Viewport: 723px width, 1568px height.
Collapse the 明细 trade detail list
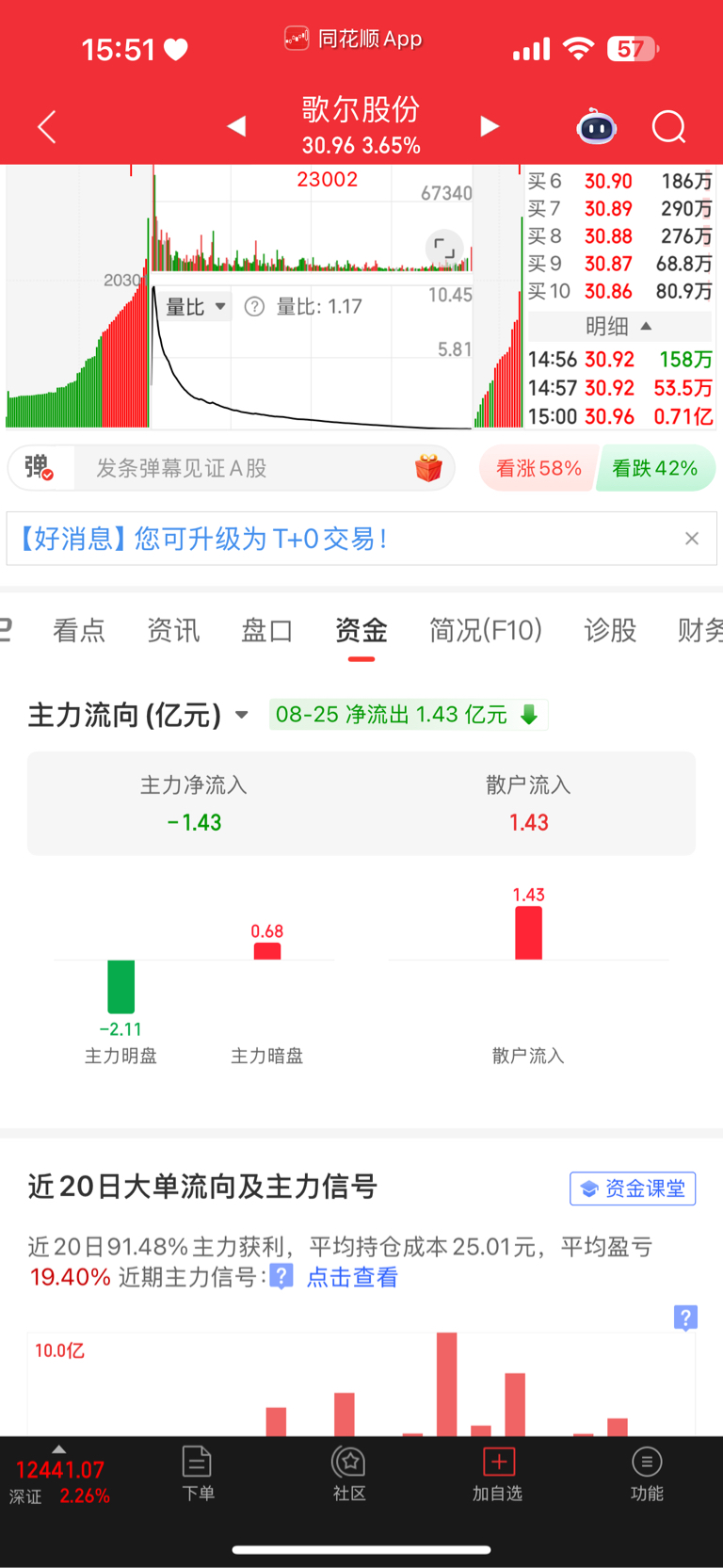[619, 327]
